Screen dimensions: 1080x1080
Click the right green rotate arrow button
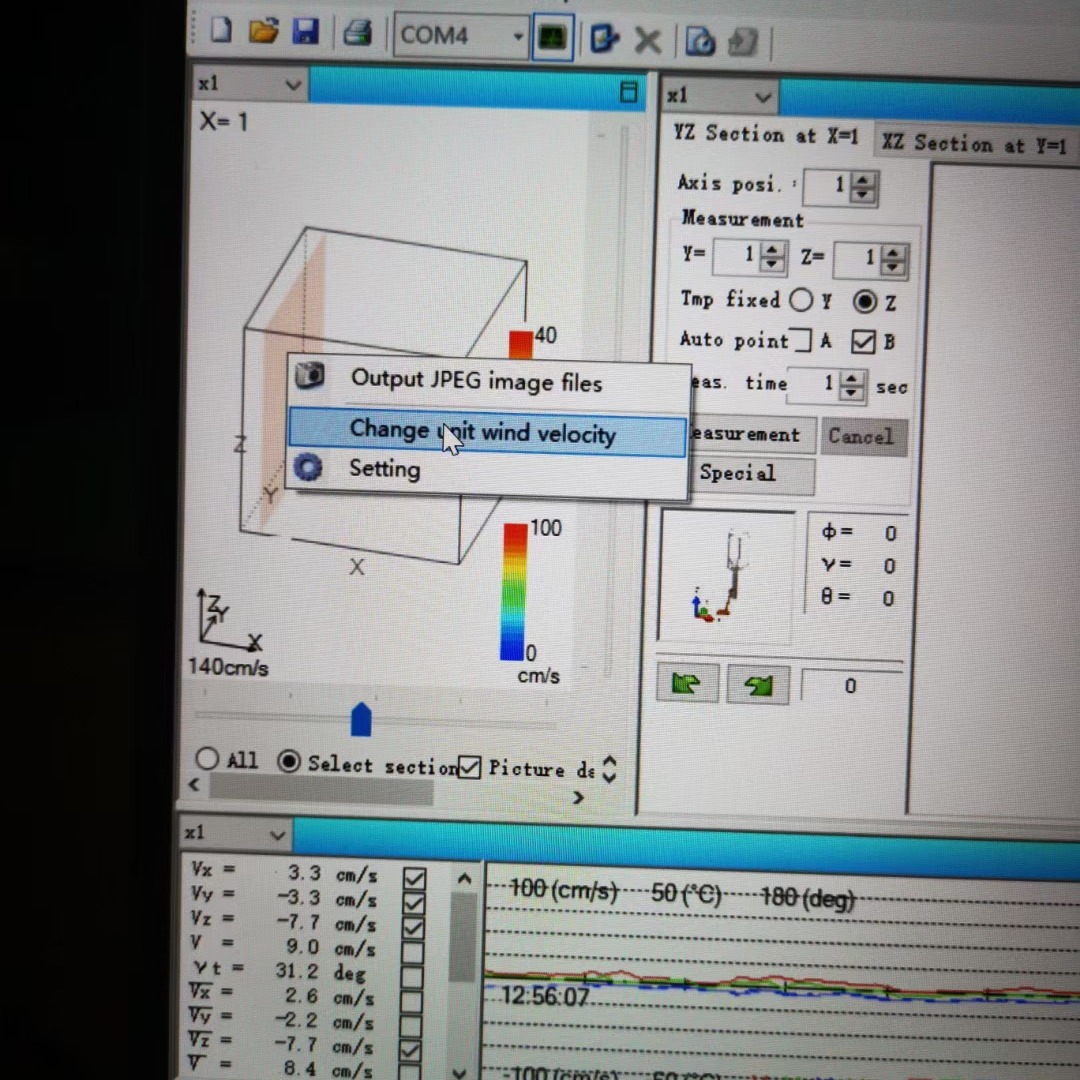(758, 685)
